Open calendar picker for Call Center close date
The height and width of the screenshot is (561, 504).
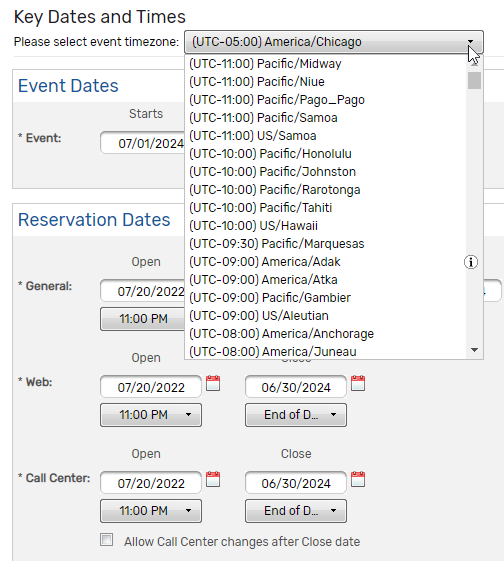click(x=358, y=479)
